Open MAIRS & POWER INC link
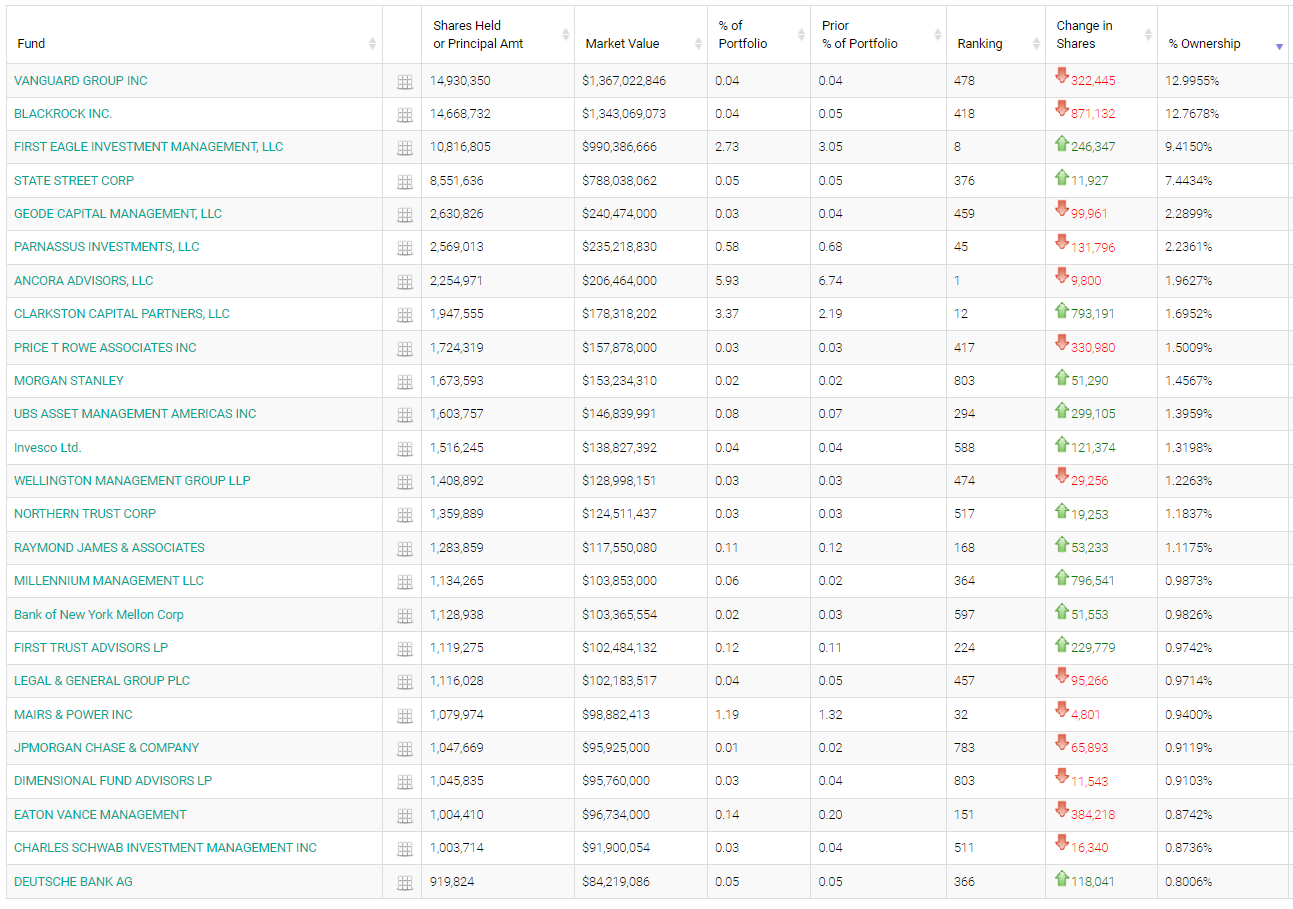1293x909 pixels. (73, 715)
